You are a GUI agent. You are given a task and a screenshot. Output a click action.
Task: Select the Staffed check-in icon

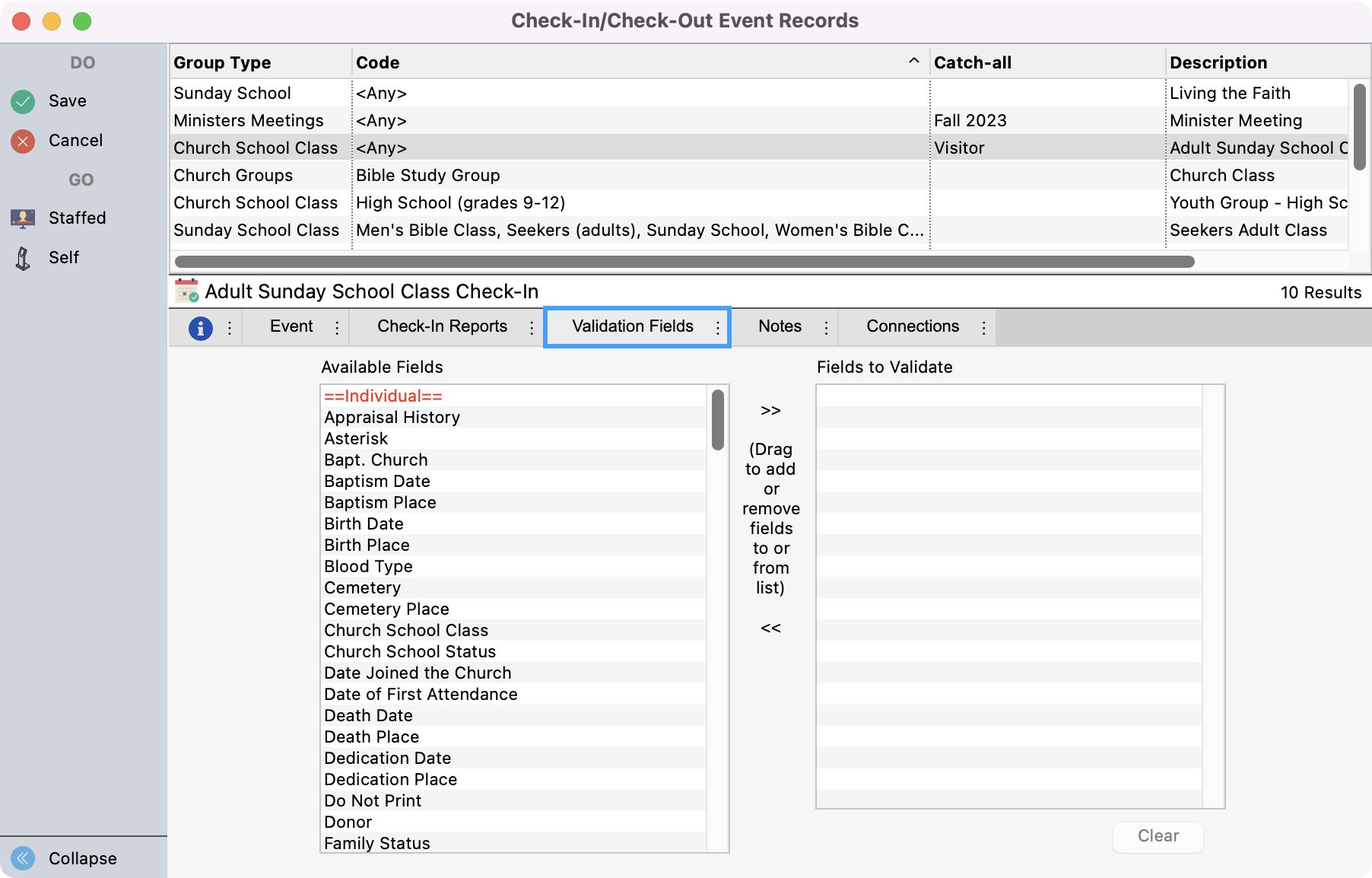click(23, 218)
